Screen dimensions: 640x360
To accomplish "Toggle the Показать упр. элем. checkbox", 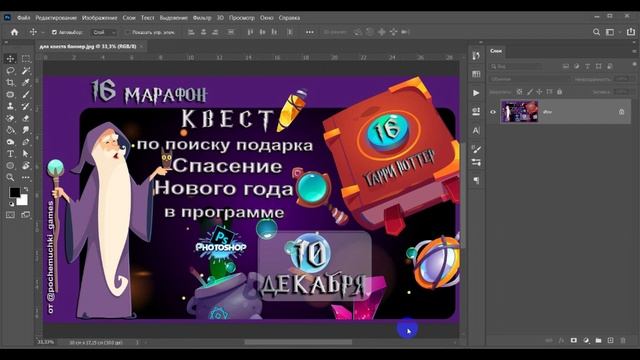I will (128, 32).
